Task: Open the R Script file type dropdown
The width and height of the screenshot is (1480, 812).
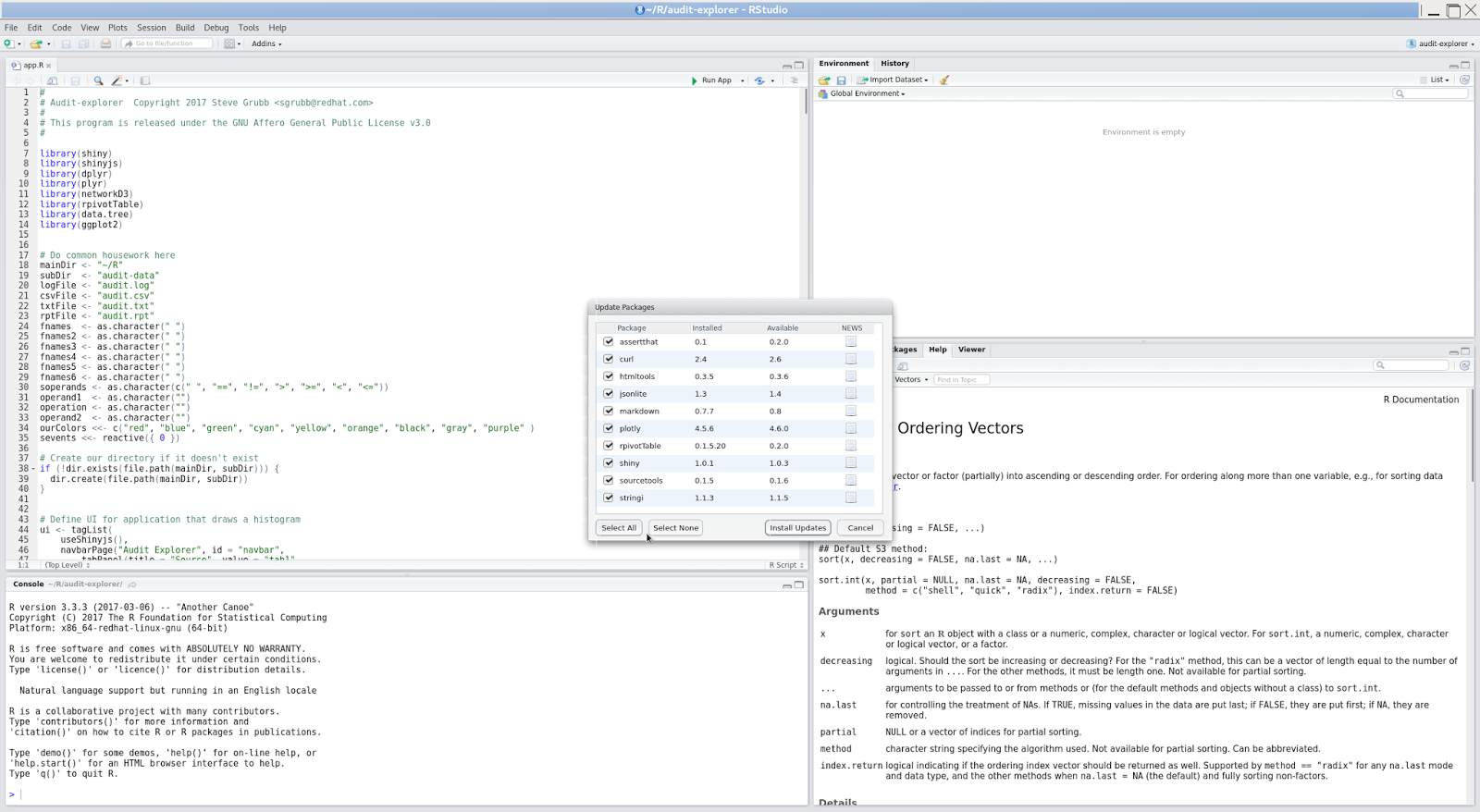Action: (785, 565)
